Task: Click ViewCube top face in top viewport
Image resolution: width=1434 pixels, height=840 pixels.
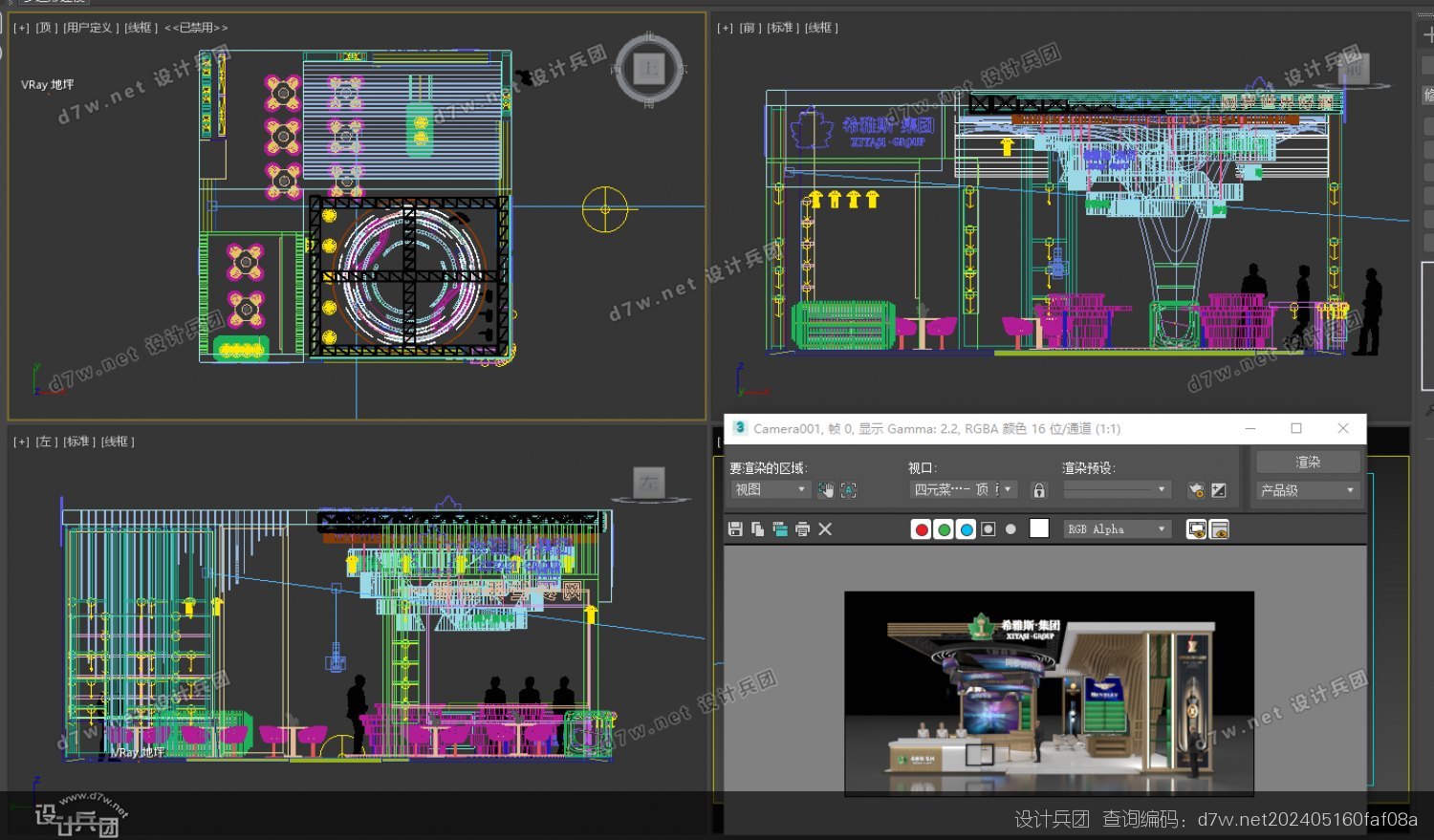Action: point(650,69)
